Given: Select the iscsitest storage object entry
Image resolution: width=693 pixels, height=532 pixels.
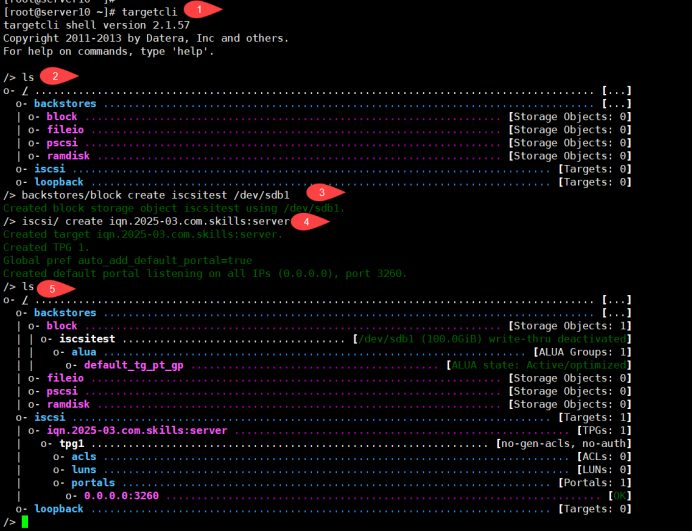Looking at the screenshot, I should (x=87, y=339).
